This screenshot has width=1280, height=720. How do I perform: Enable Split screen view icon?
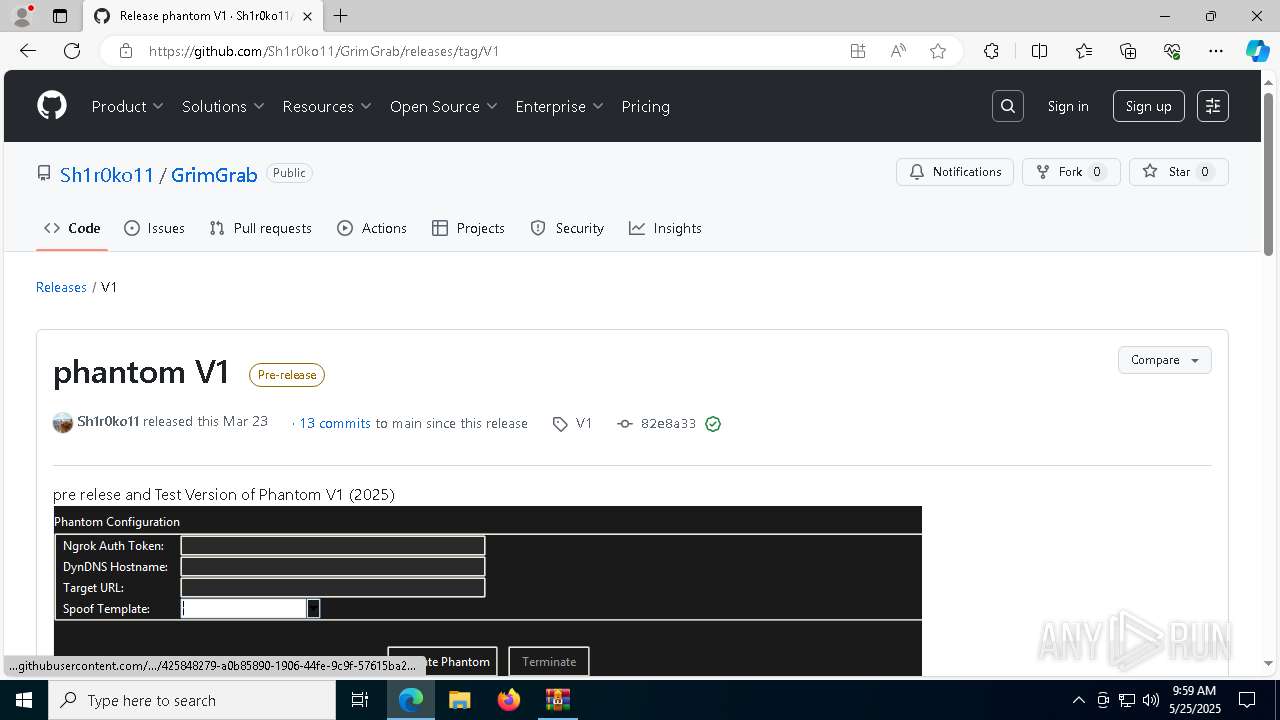click(x=1039, y=51)
